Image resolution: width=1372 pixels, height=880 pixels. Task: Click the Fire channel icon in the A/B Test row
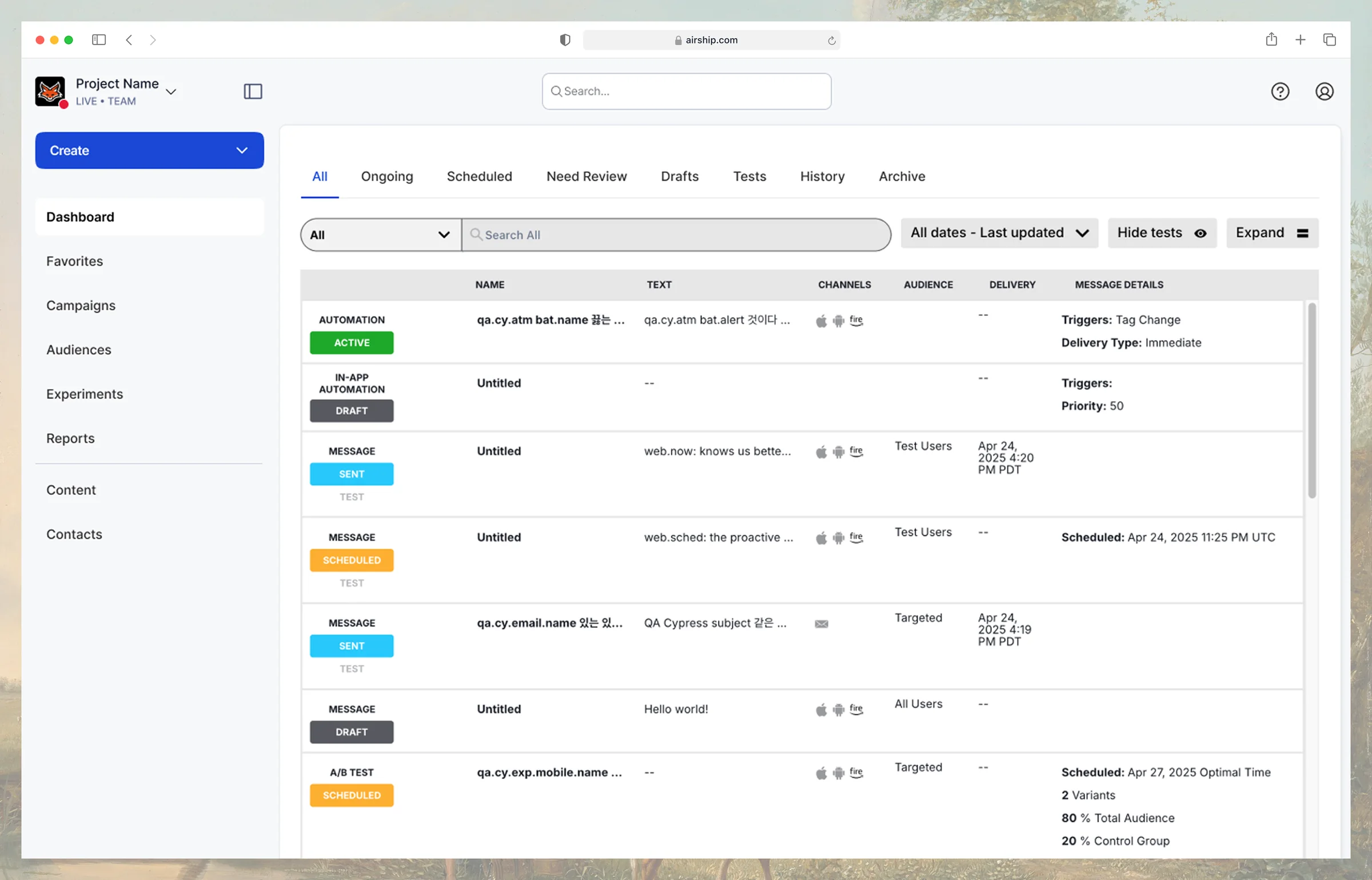tap(856, 773)
